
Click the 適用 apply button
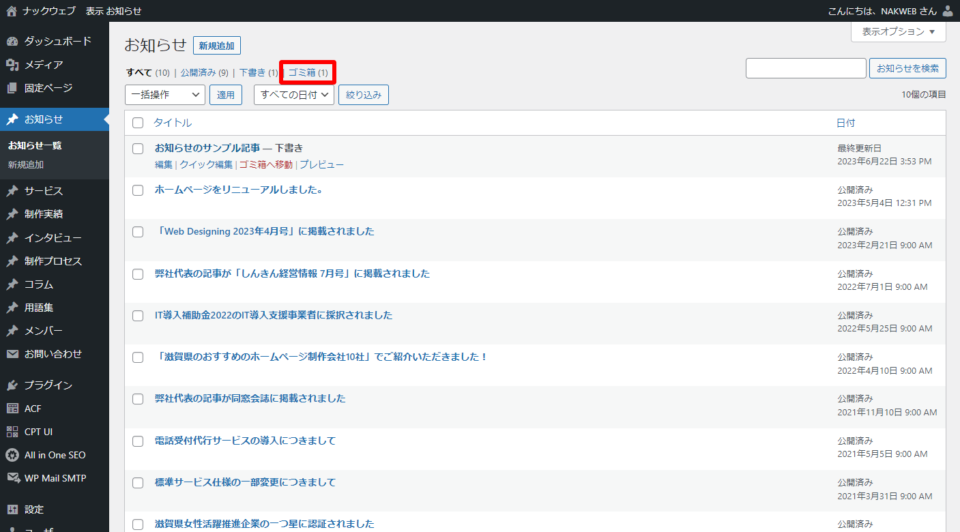[x=225, y=95]
